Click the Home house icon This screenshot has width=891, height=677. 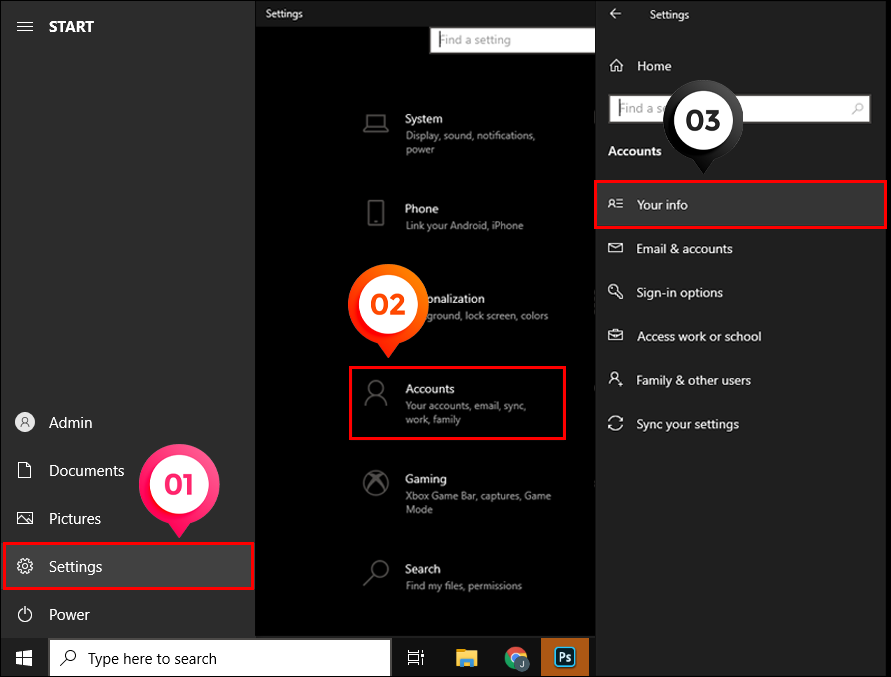[617, 66]
